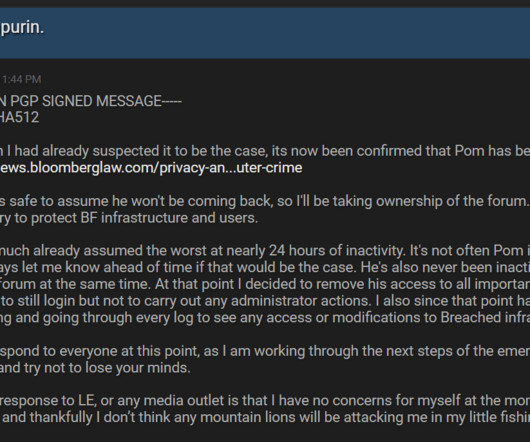The image size is (530, 442).
Task: Click the line mentioning mountain lions
Action: coord(265,417)
